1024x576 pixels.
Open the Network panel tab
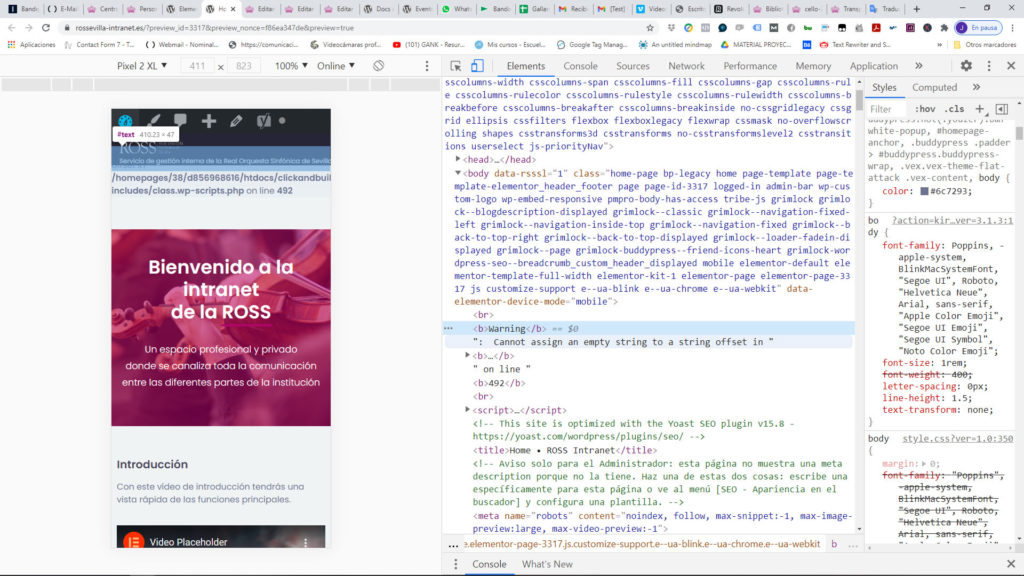click(x=686, y=66)
